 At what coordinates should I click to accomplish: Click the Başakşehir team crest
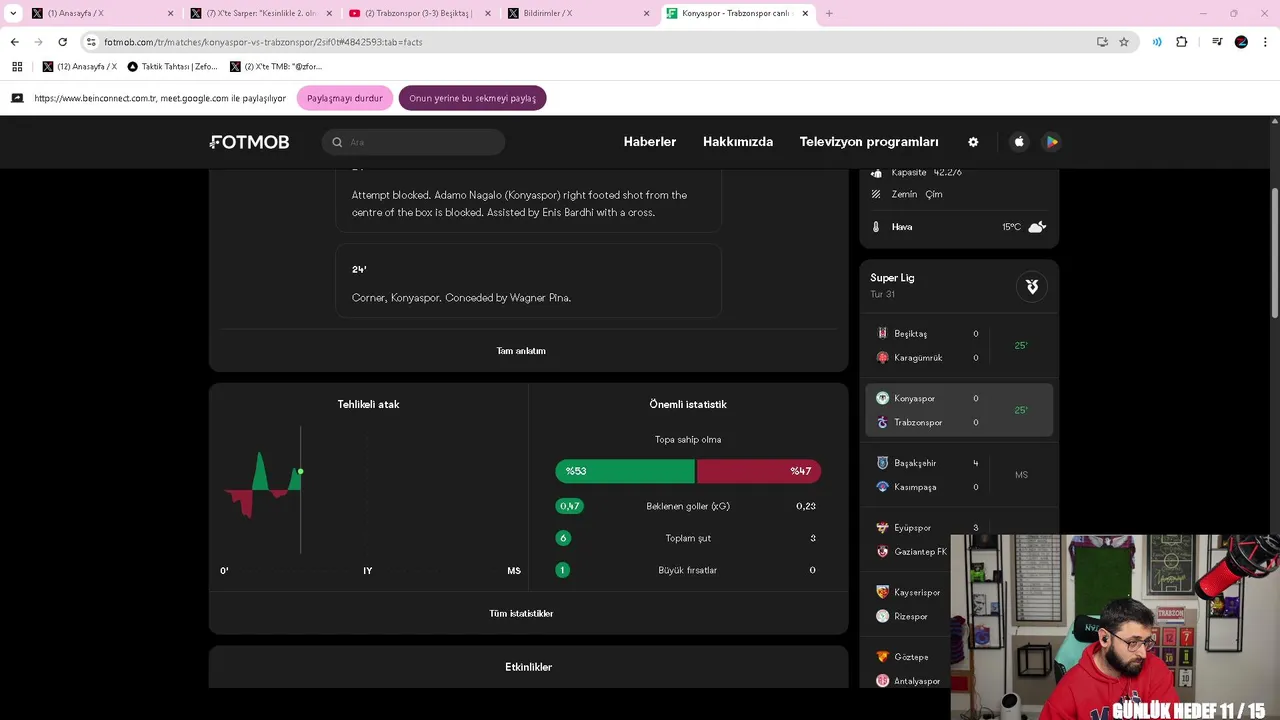882,463
